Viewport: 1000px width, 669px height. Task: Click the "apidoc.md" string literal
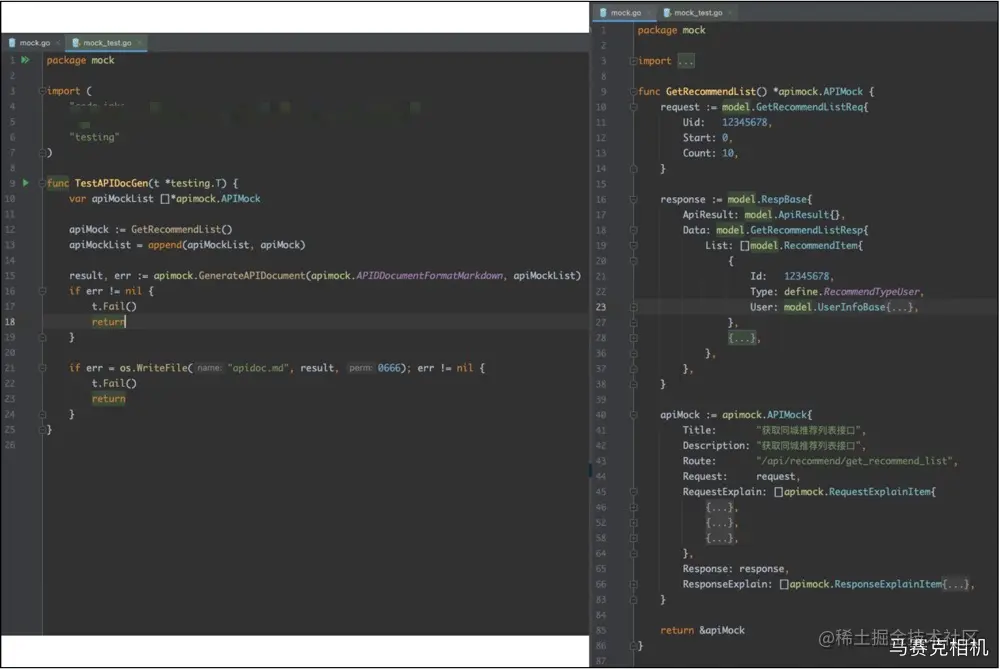pos(259,368)
